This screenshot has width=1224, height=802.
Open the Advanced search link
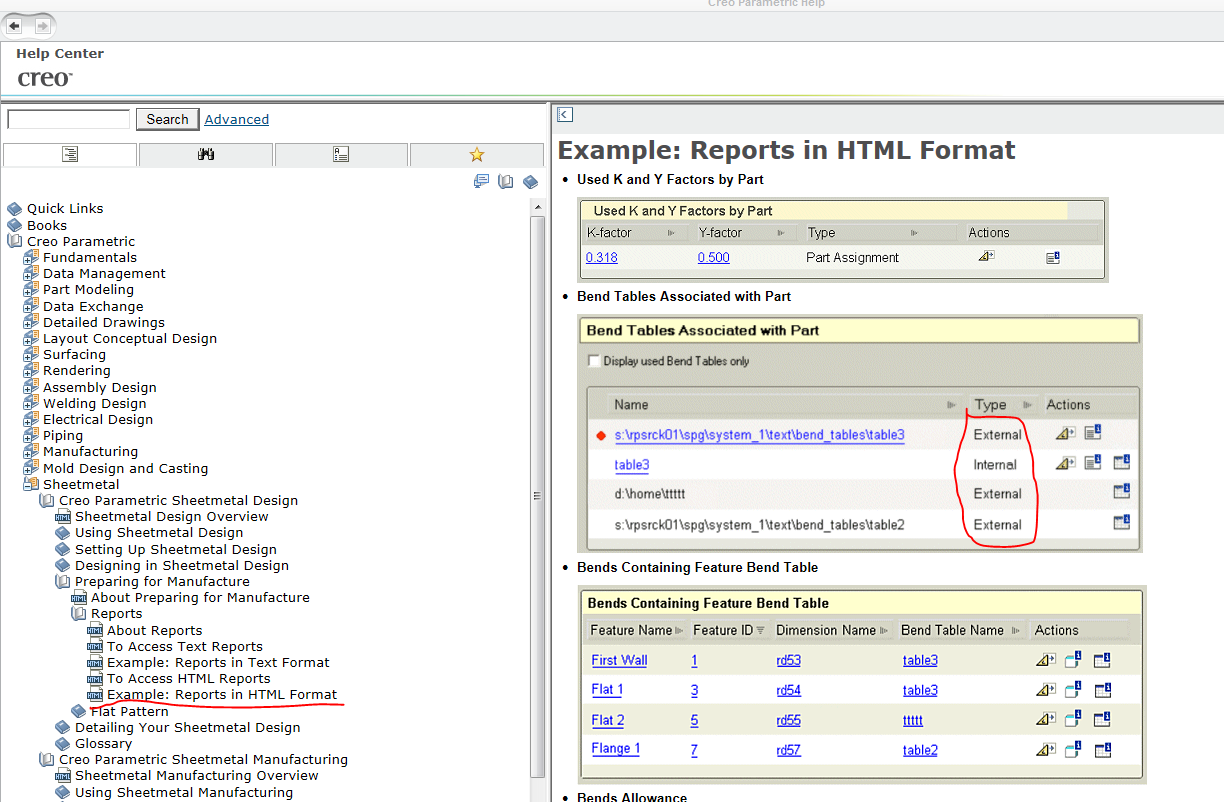click(236, 119)
